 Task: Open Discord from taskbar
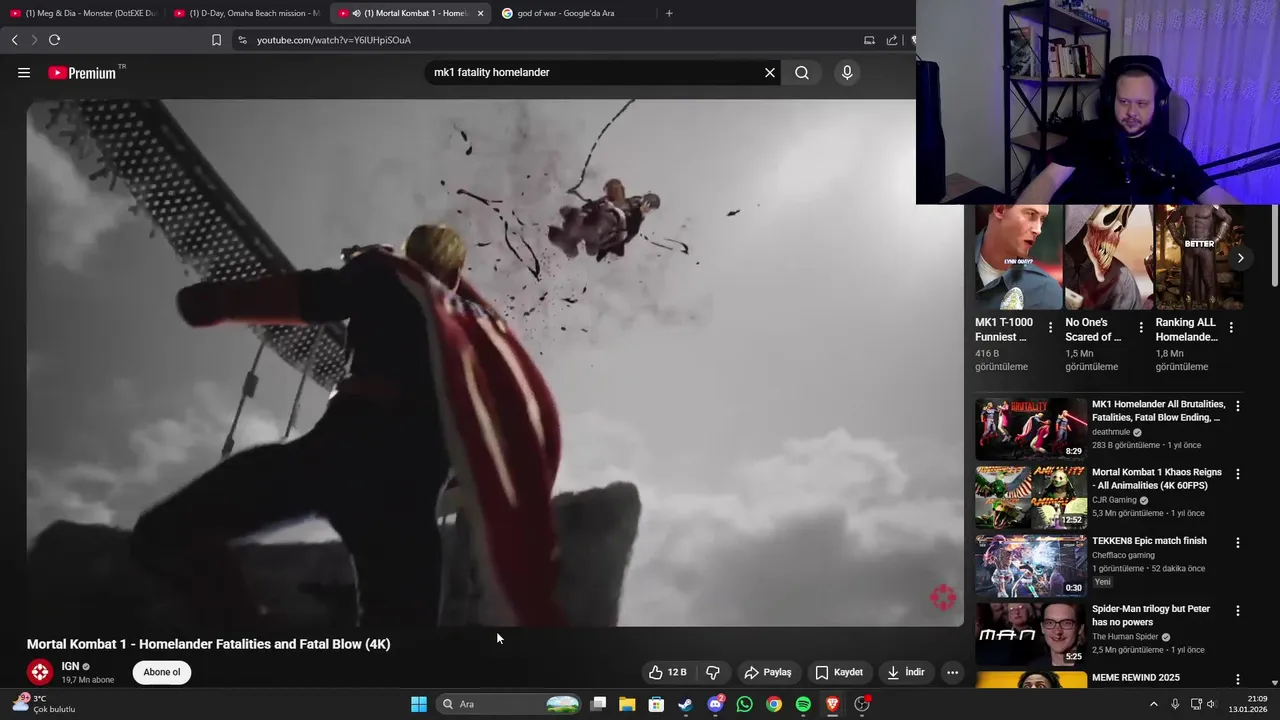coord(715,704)
